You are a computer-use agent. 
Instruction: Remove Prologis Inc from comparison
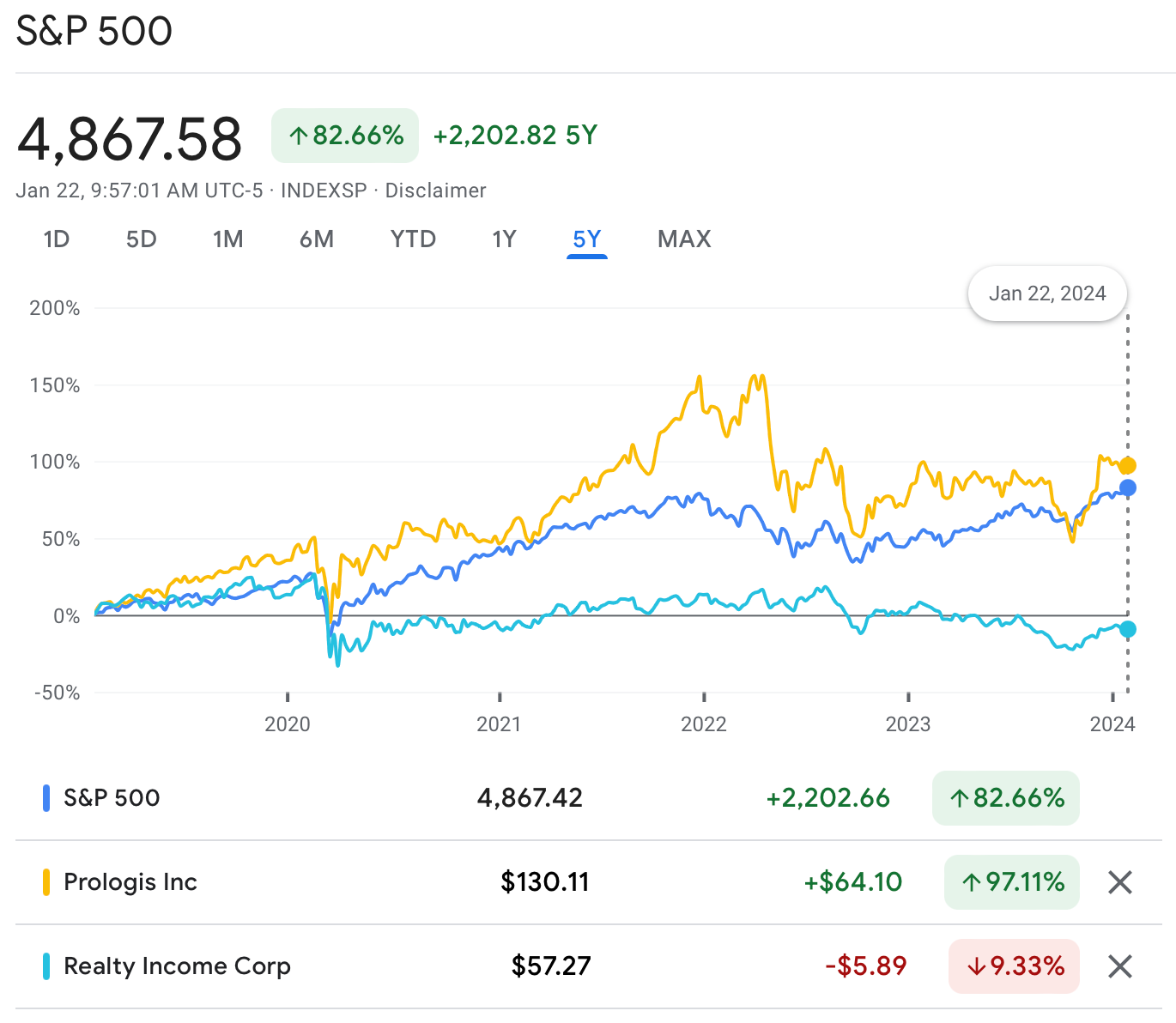click(x=1119, y=882)
